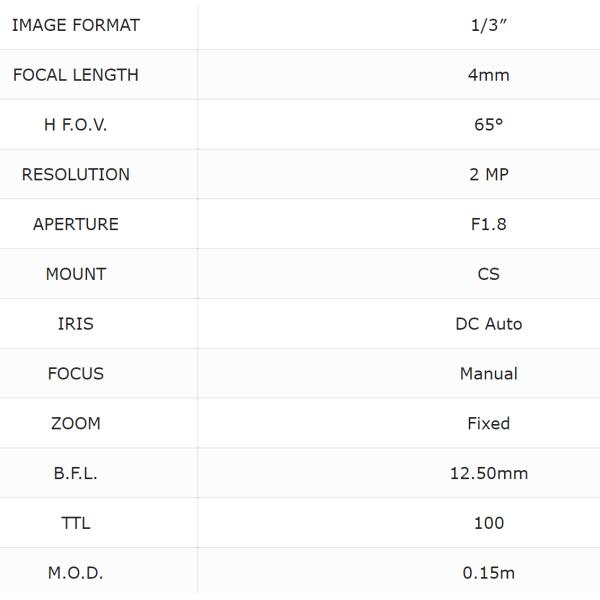
Task: Click the 1/3″ image format value
Action: [488, 25]
